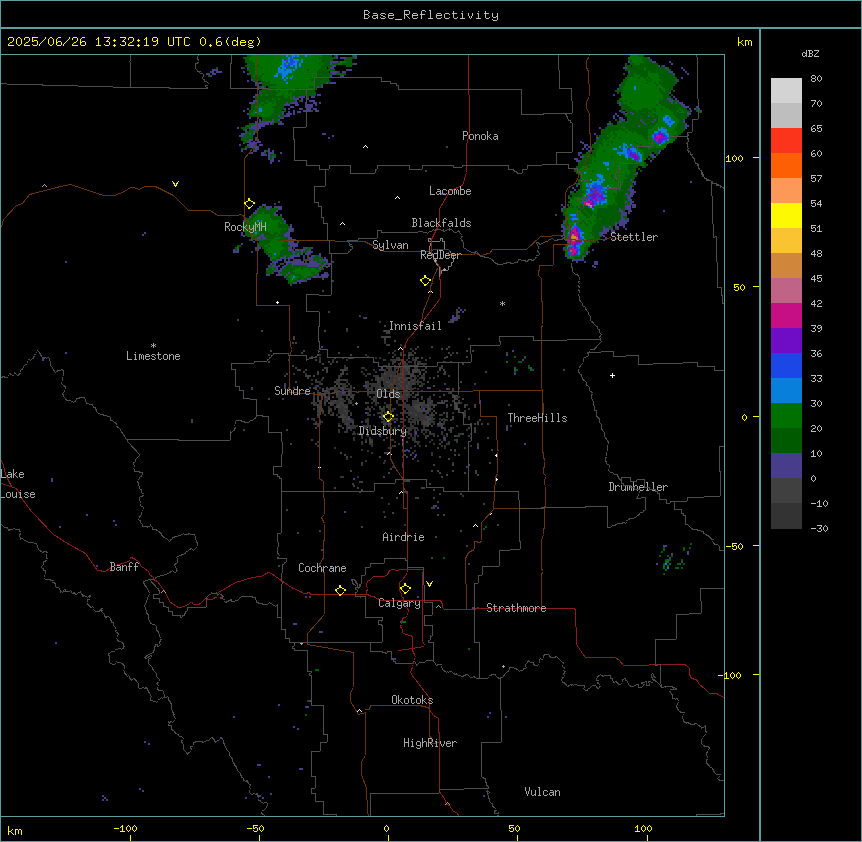
Task: Click the Blackfalds city label
Action: tap(441, 223)
